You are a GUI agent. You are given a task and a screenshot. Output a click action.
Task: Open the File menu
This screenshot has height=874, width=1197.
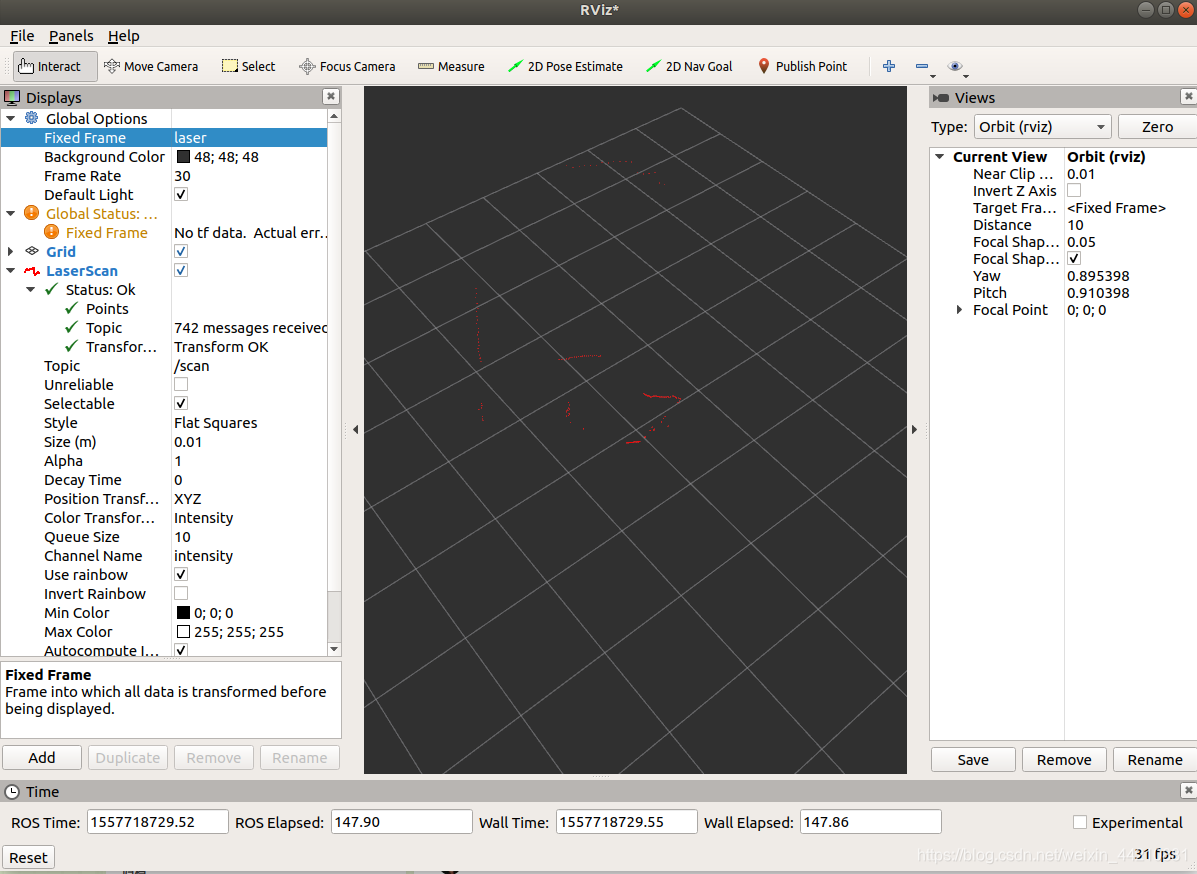pos(21,36)
